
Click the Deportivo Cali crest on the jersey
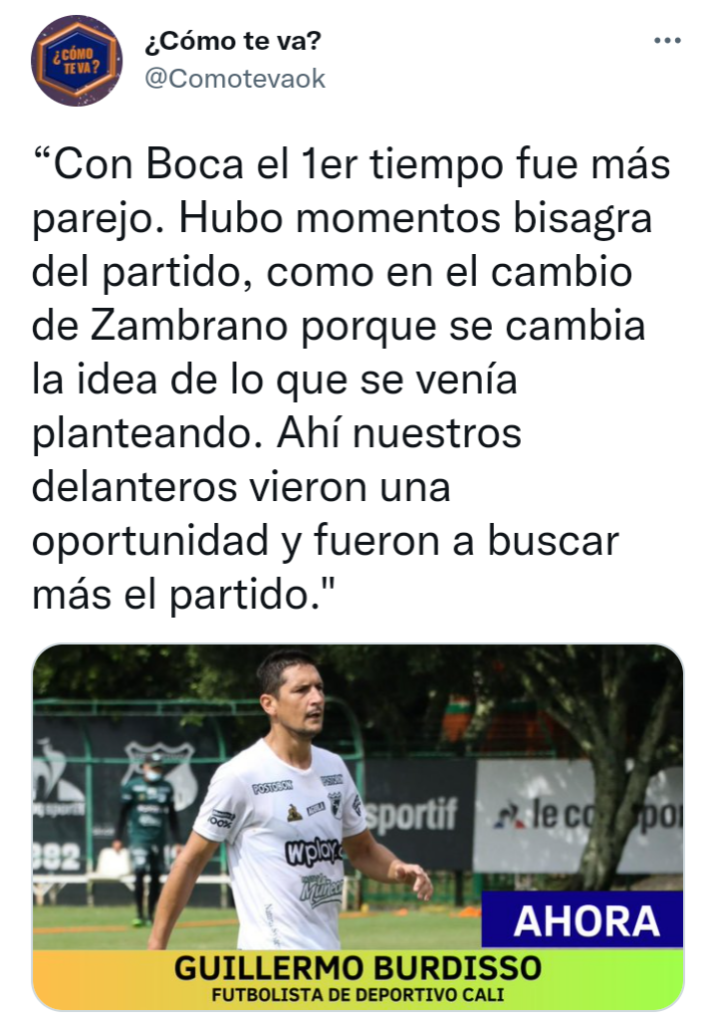(335, 803)
